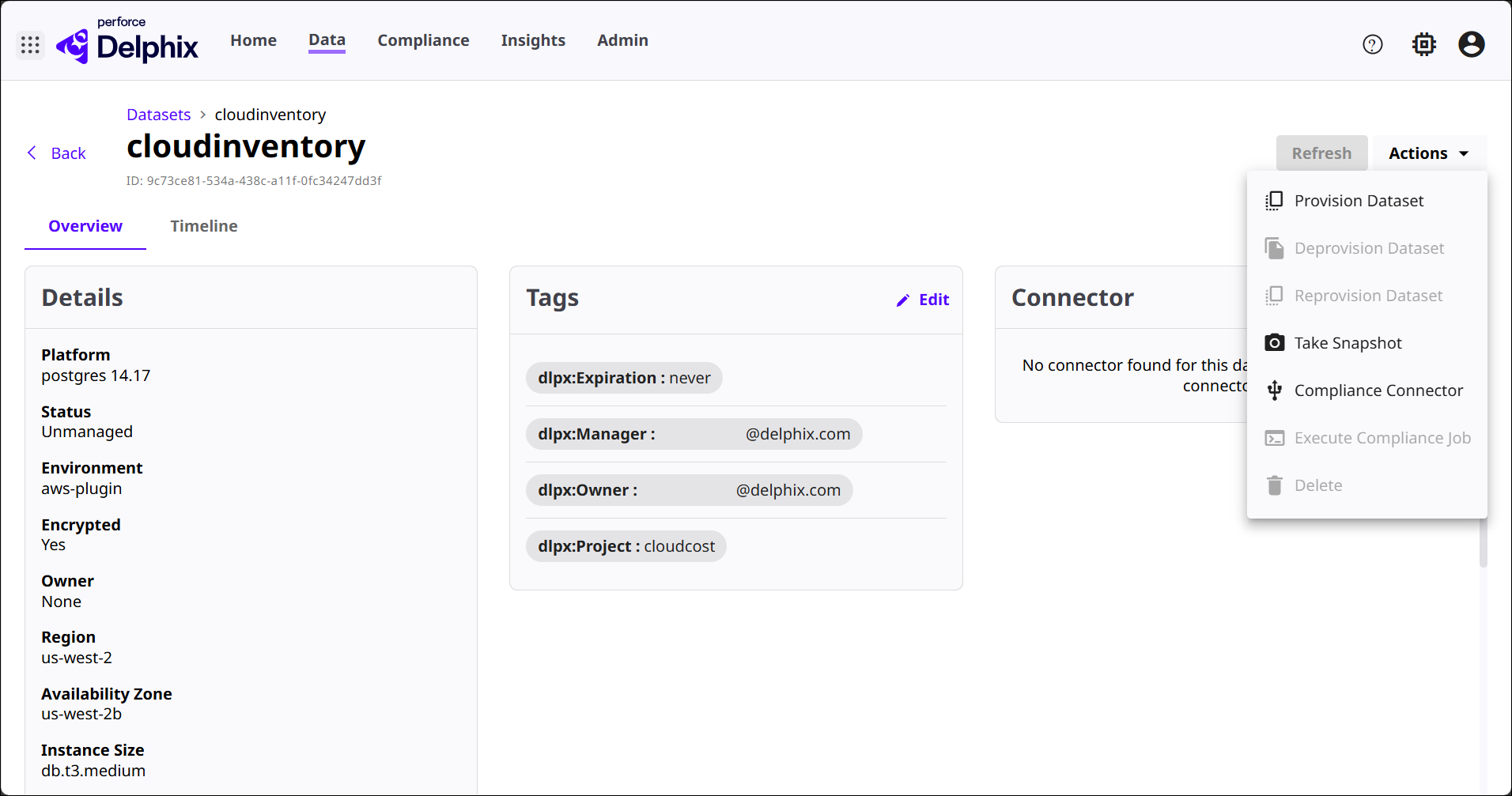Click the chip-shaped engine icon in header
Image resolution: width=1512 pixels, height=796 pixels.
pos(1423,45)
